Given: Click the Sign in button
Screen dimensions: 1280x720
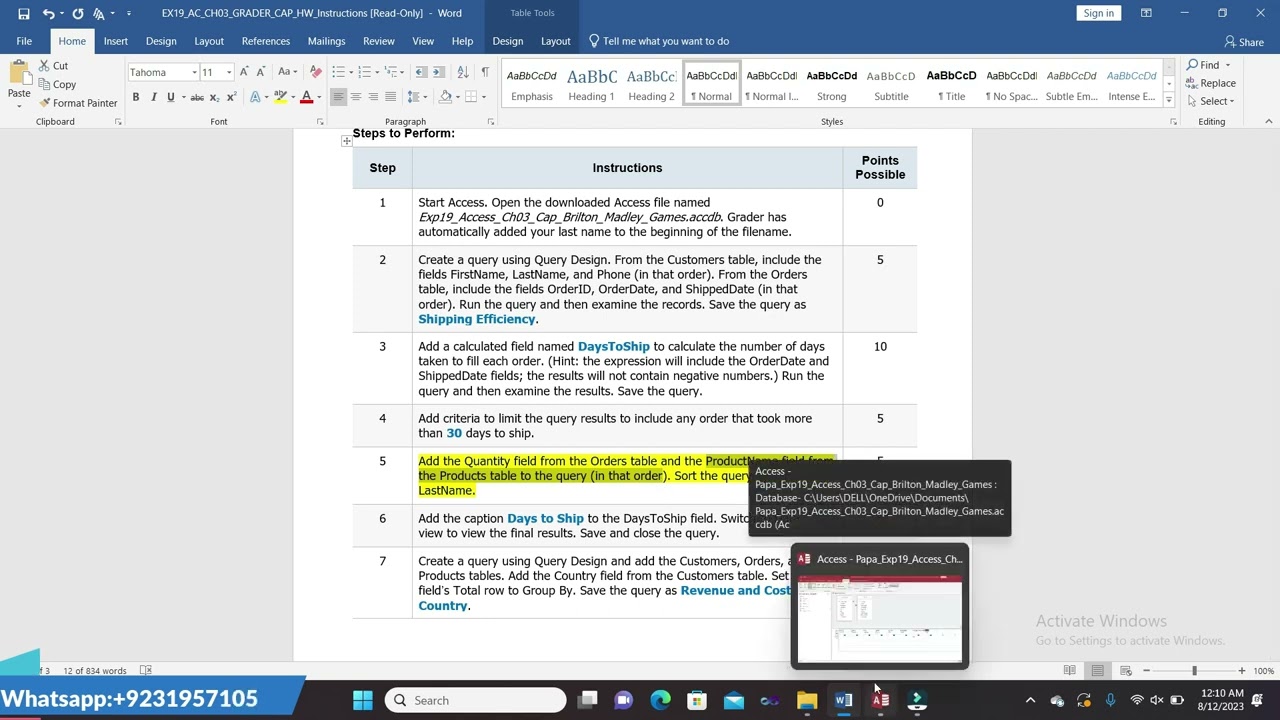Looking at the screenshot, I should (1098, 13).
